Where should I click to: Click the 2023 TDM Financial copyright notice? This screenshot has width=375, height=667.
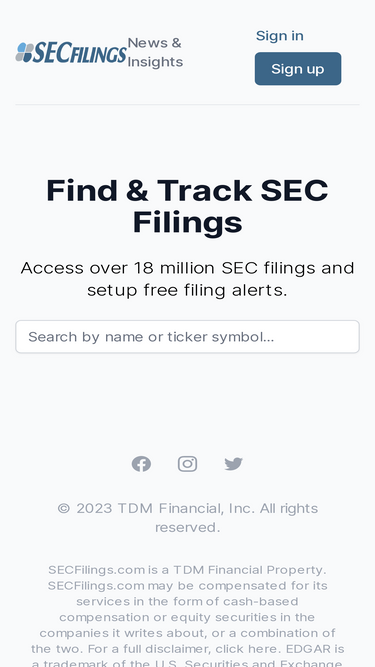tap(188, 518)
